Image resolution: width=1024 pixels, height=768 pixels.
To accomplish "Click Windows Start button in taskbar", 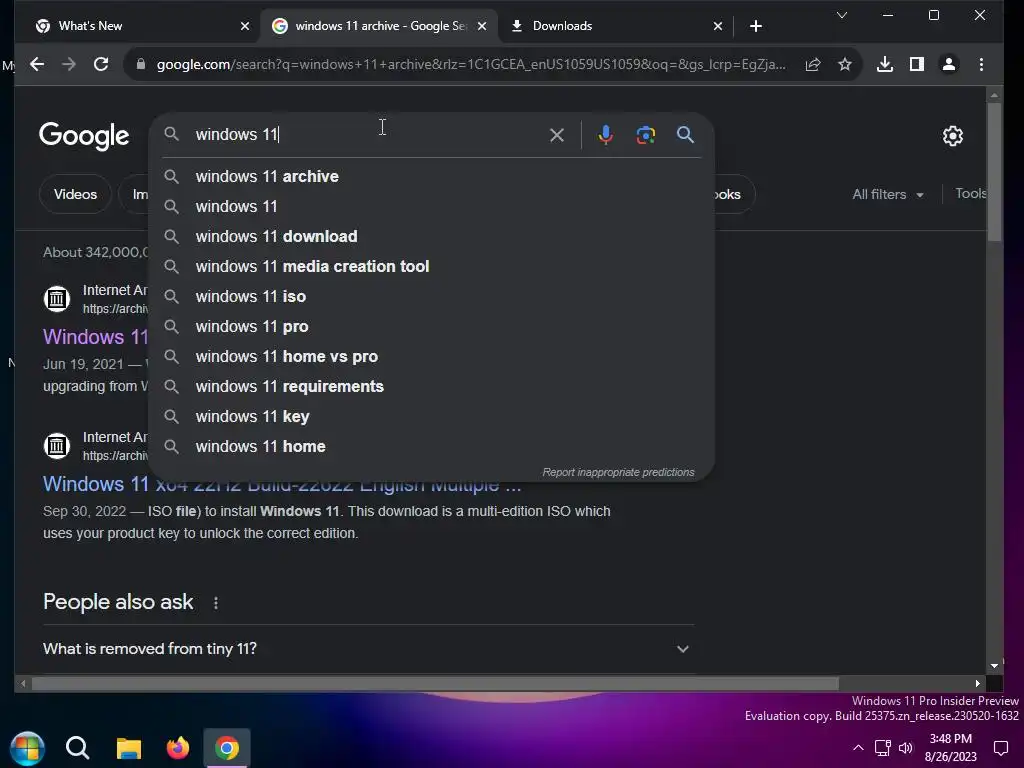I will click(27, 748).
